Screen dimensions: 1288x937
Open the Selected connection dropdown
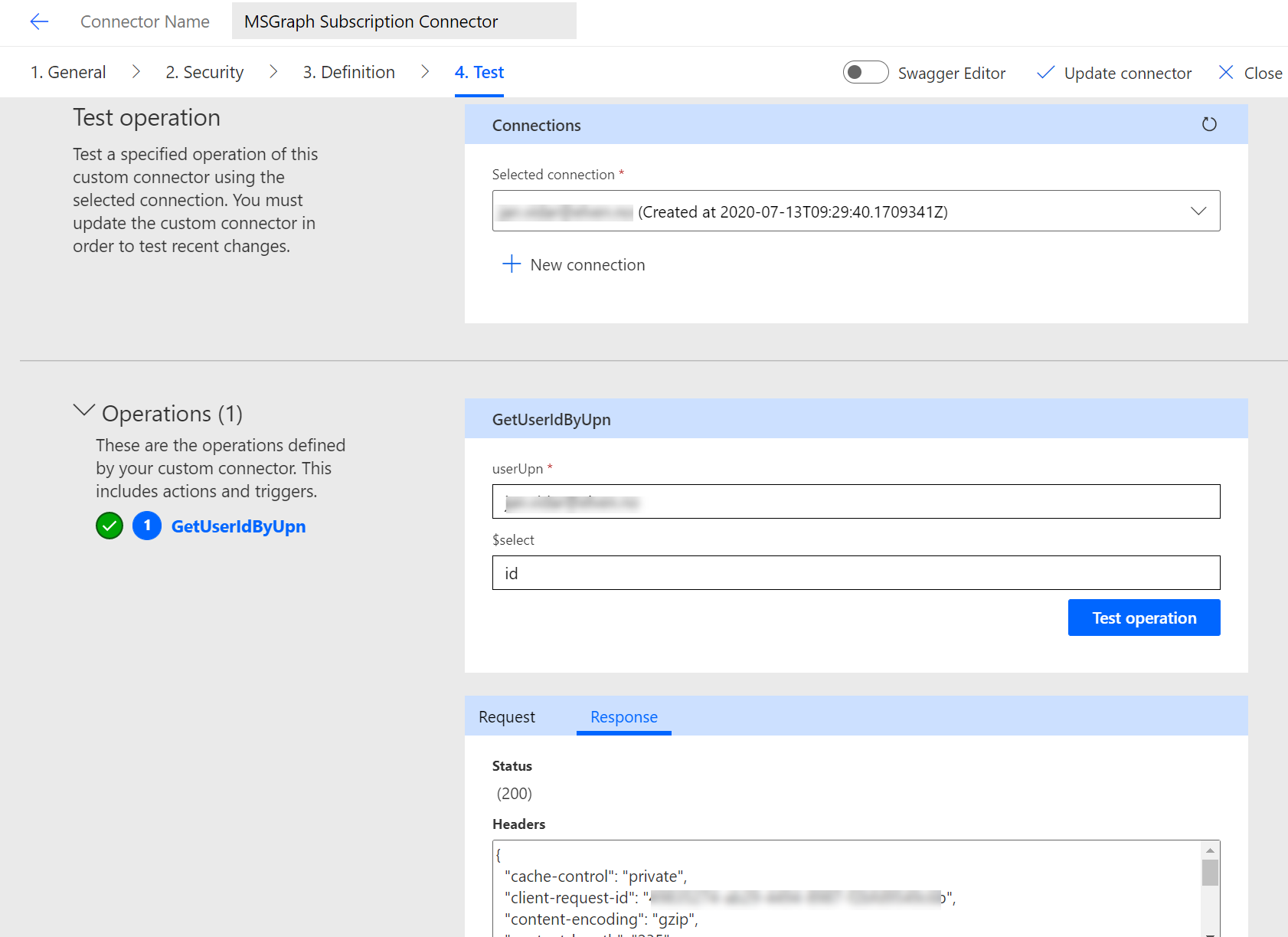click(x=856, y=211)
